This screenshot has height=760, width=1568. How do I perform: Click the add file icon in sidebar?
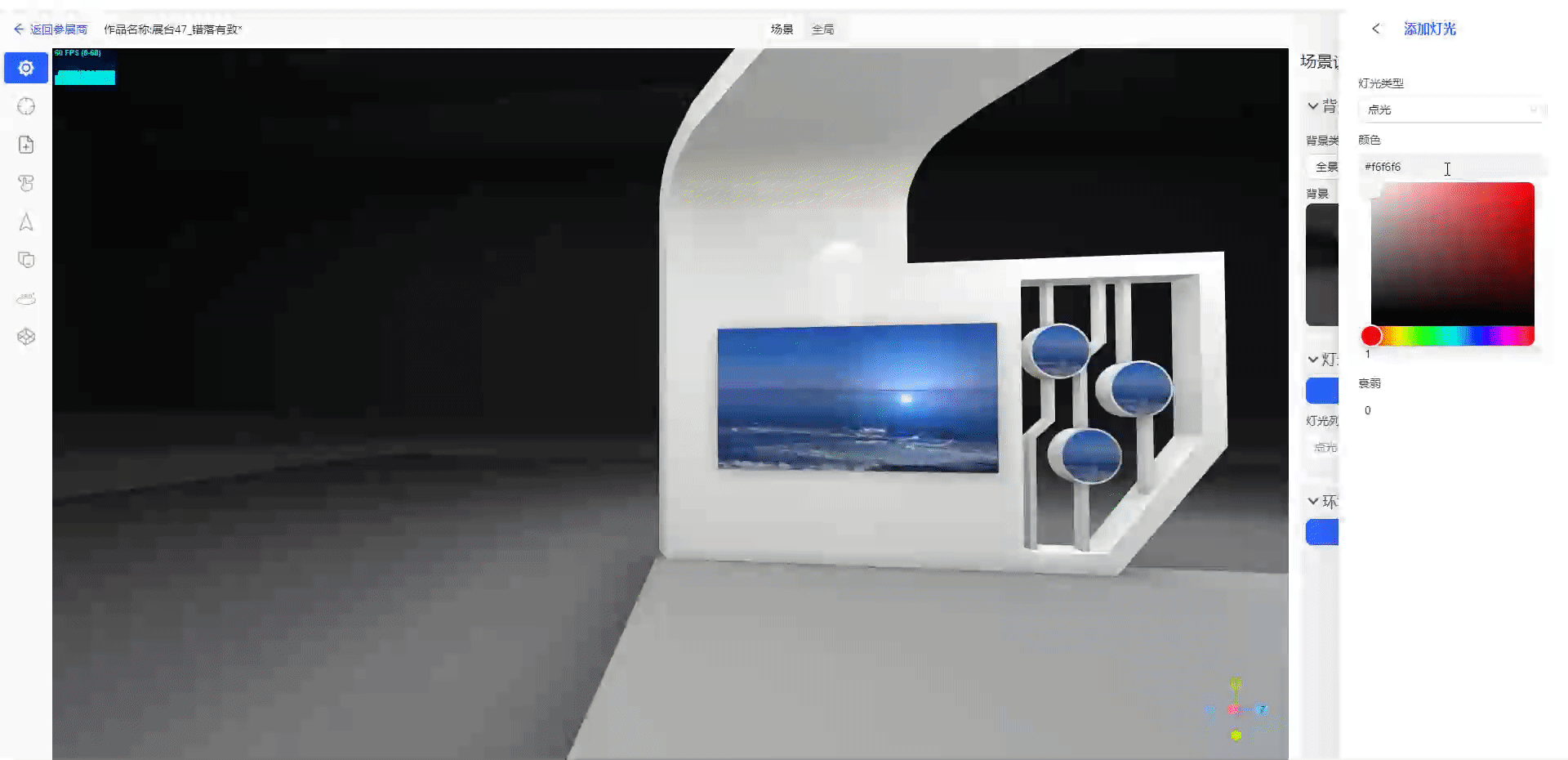[x=26, y=145]
